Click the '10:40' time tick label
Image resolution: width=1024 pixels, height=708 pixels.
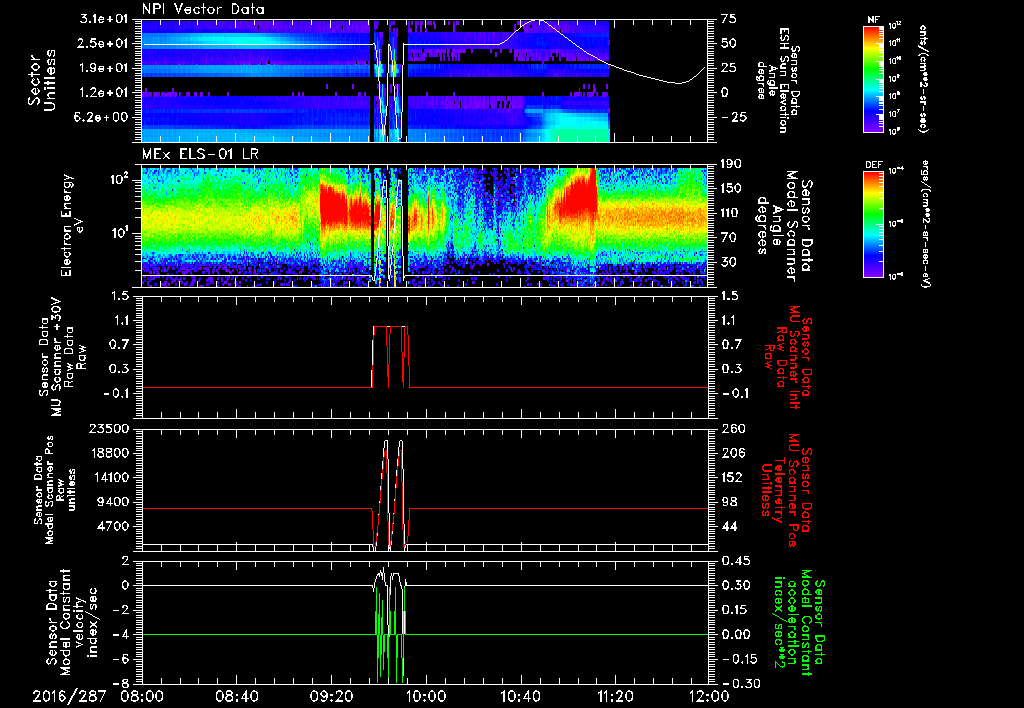pos(520,696)
